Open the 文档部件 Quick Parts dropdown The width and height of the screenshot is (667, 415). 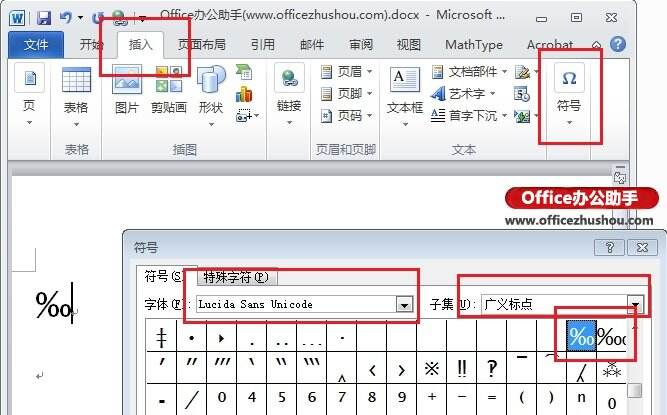[x=469, y=71]
